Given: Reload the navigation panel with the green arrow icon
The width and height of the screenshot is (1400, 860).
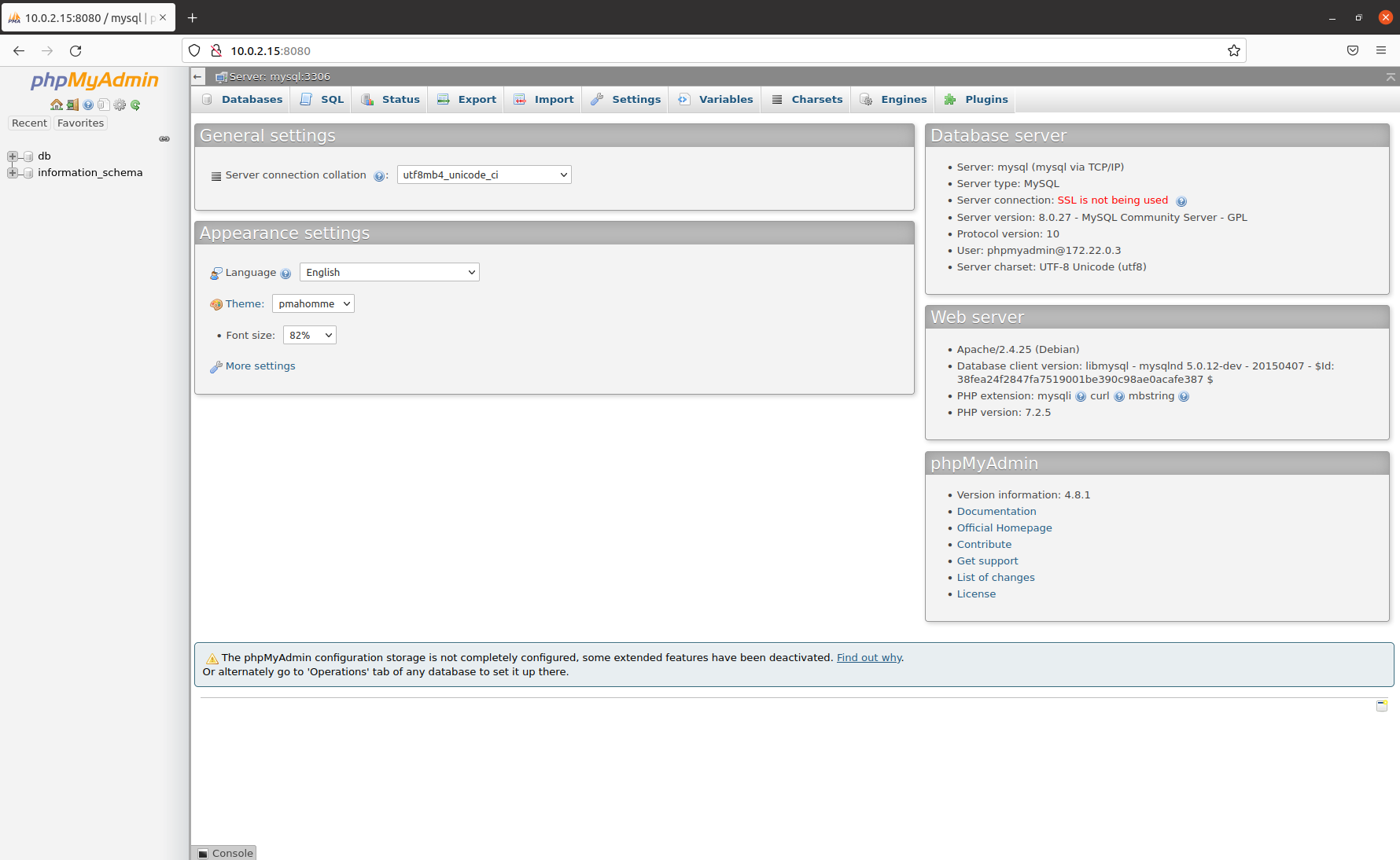Looking at the screenshot, I should (x=135, y=105).
